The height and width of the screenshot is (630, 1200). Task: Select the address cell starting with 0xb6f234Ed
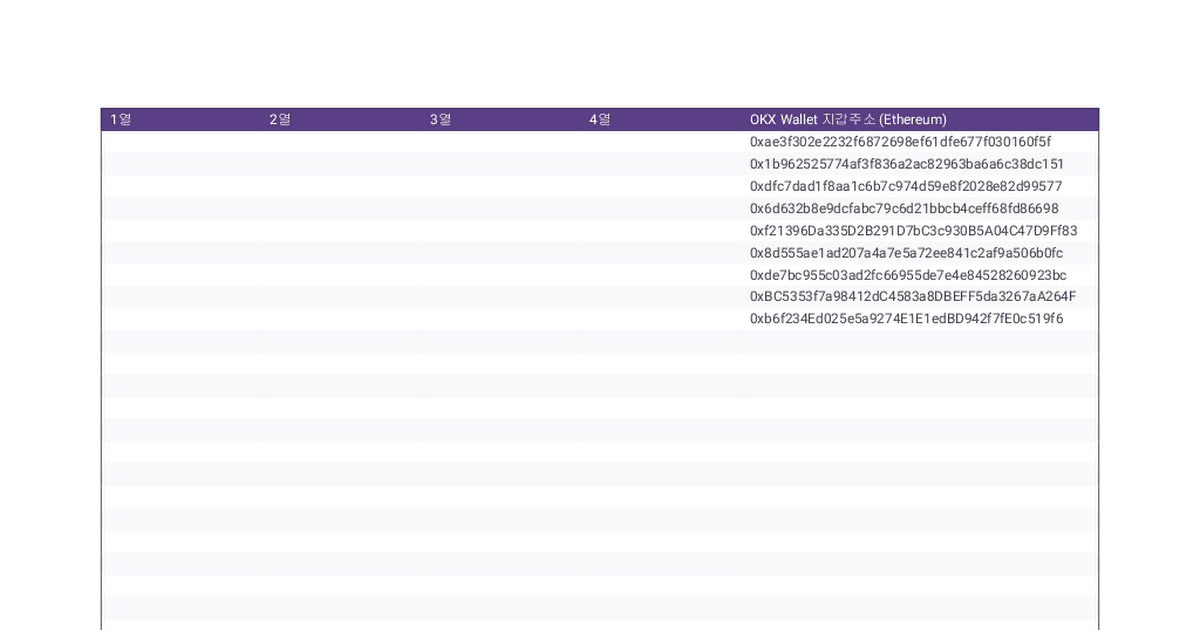(x=906, y=319)
